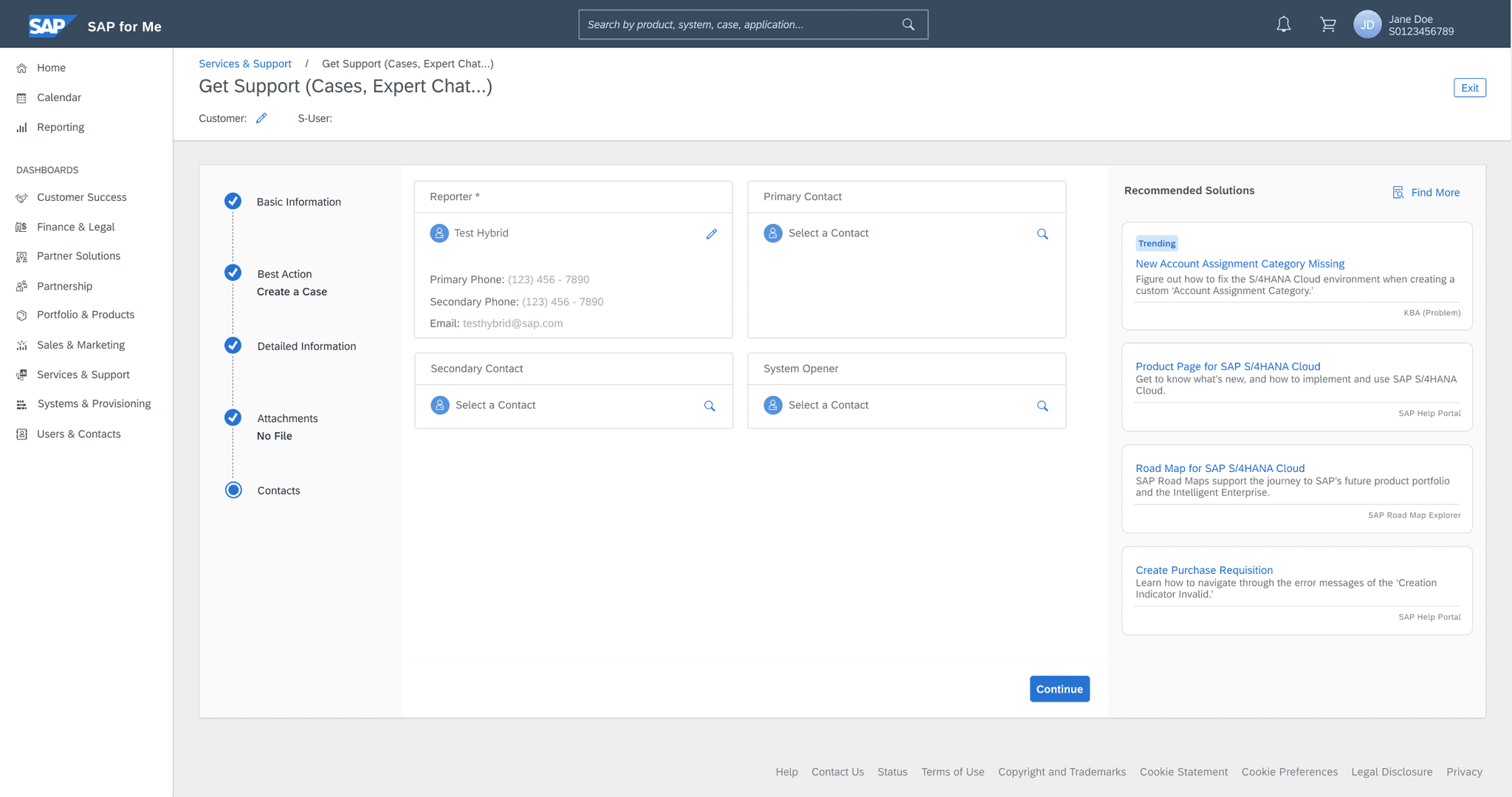
Task: Click Secondary Contact Select a Contact field
Action: [573, 406]
